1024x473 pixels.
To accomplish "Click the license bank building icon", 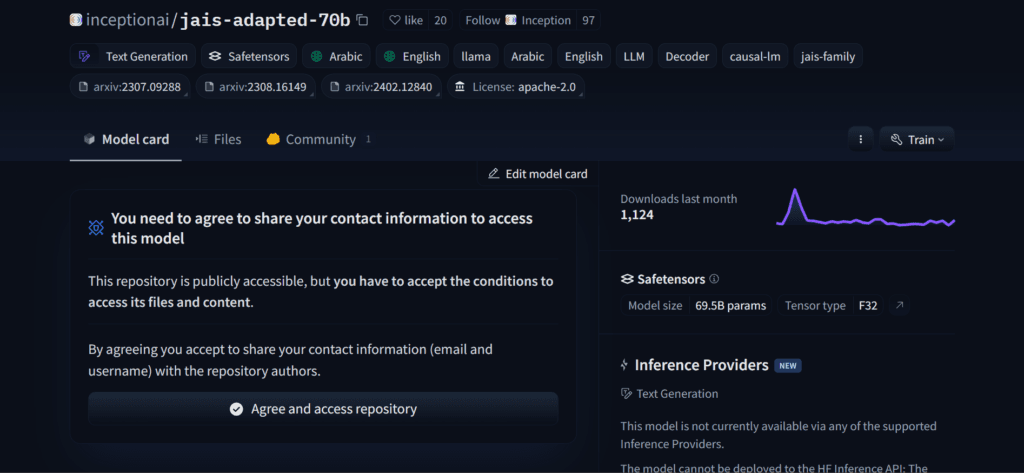I will 460,86.
